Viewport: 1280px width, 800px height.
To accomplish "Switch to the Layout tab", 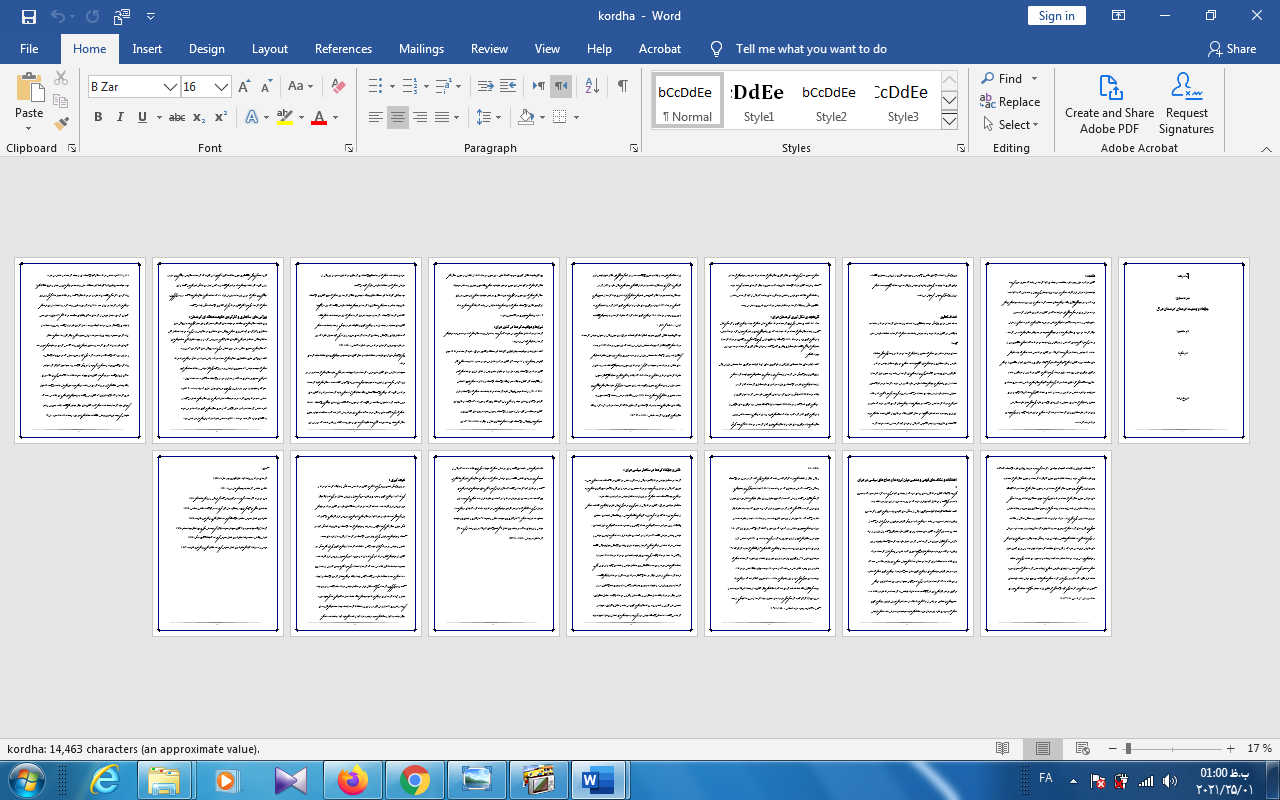I will 269,48.
